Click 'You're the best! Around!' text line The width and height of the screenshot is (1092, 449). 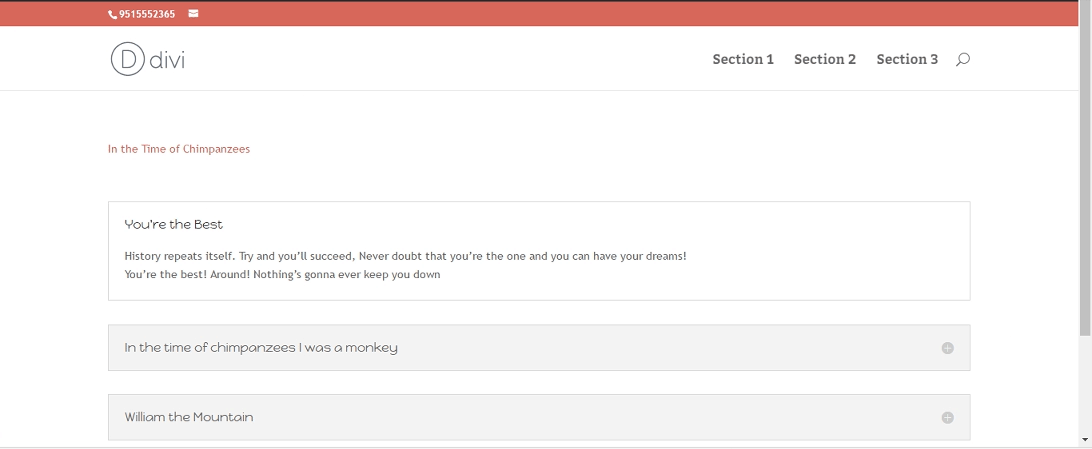tap(282, 274)
